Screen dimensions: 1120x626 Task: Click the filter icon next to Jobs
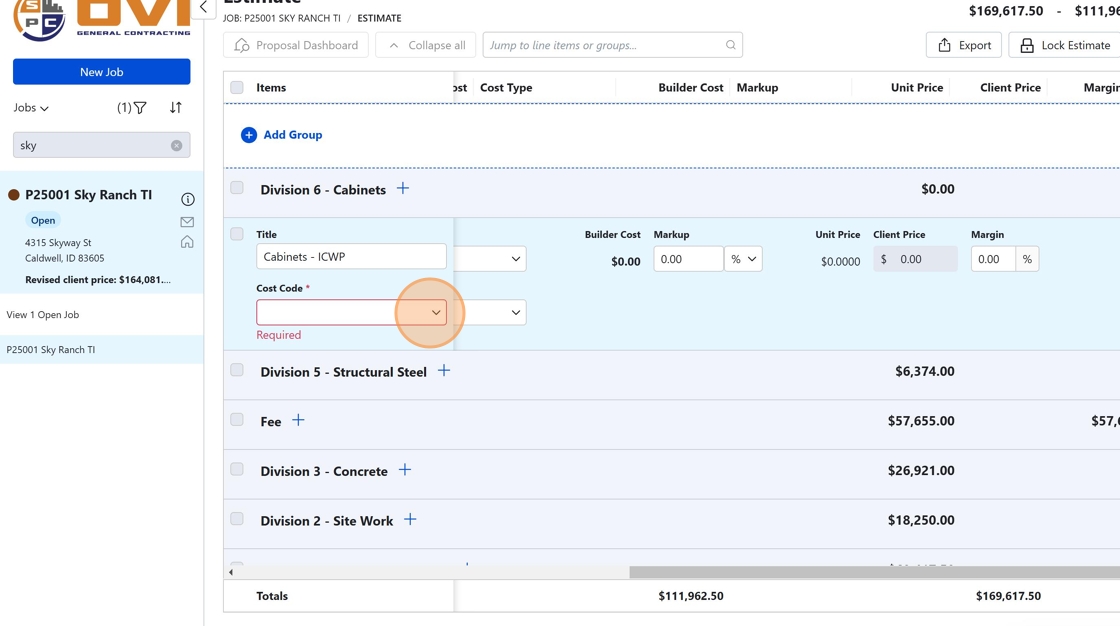coord(139,108)
